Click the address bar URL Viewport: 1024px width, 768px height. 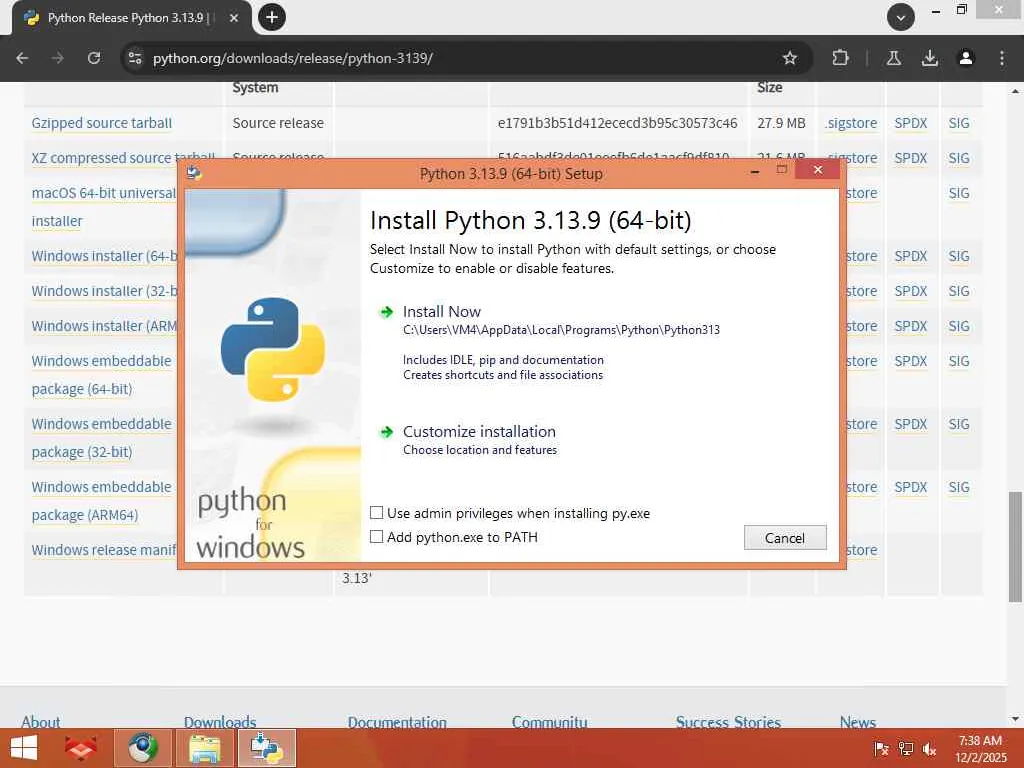pos(293,58)
